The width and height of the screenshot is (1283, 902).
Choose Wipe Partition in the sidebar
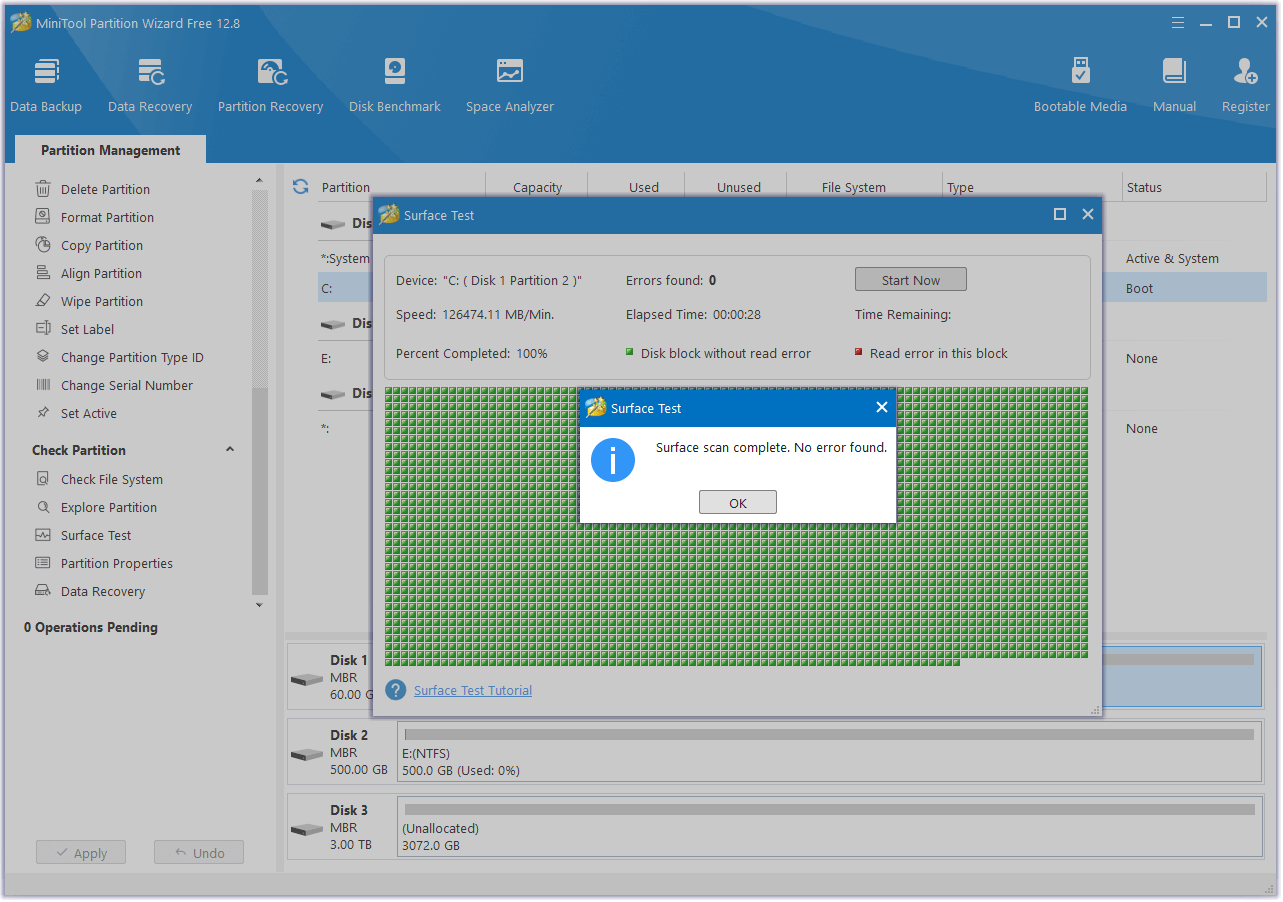coord(101,301)
